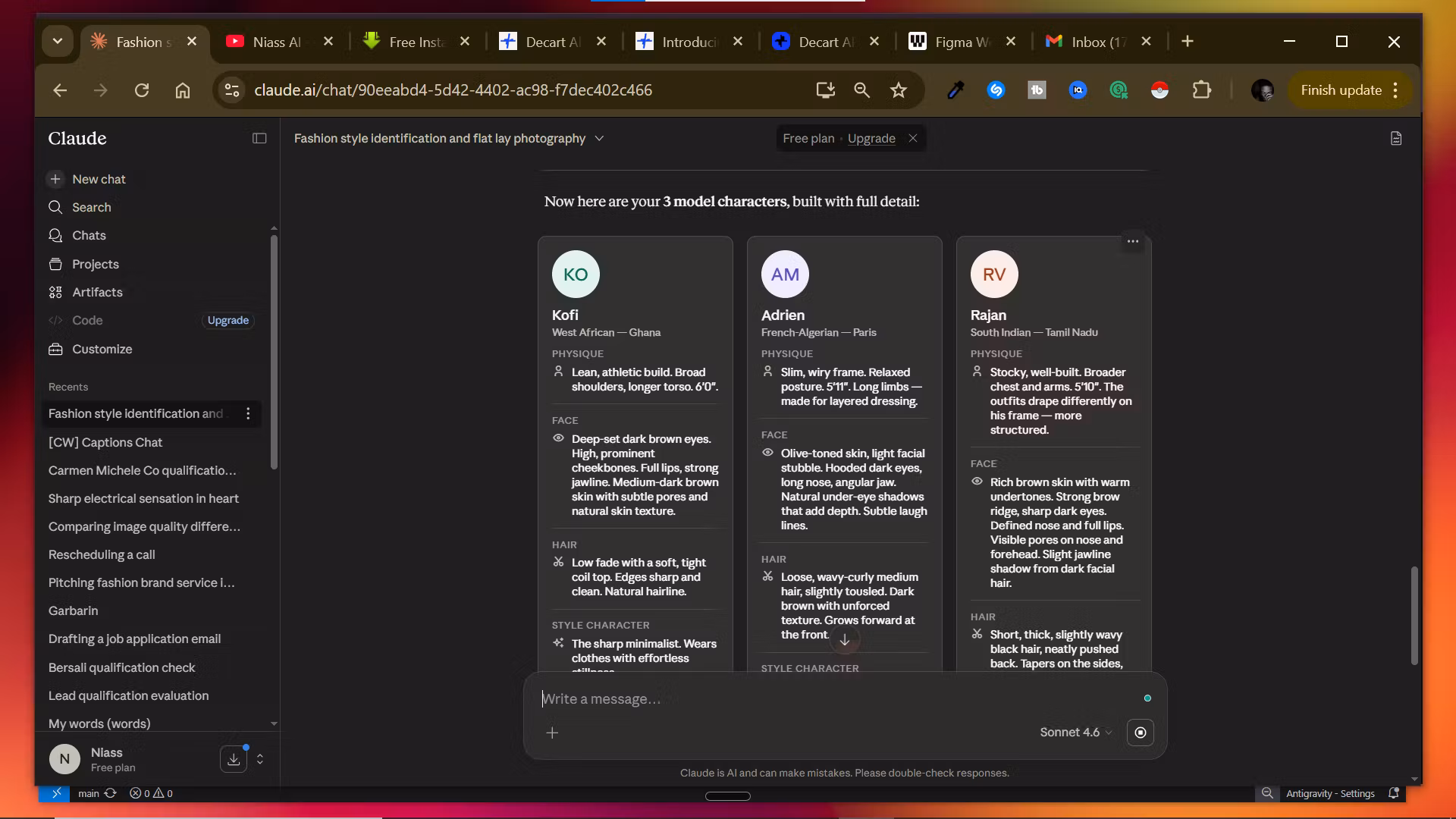The width and height of the screenshot is (1456, 819).
Task: Download desktop app icon near Niass profile
Action: coord(234,759)
